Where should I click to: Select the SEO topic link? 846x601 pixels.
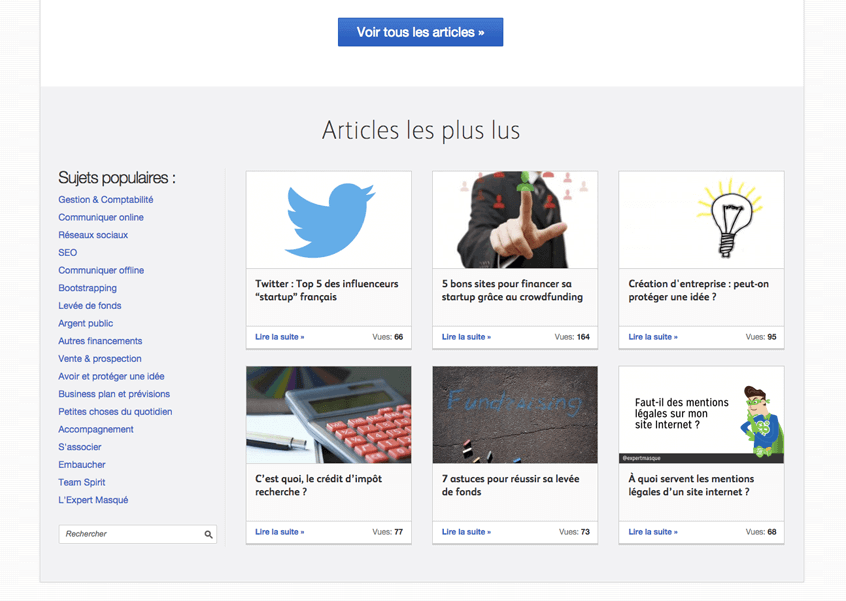pyautogui.click(x=67, y=252)
